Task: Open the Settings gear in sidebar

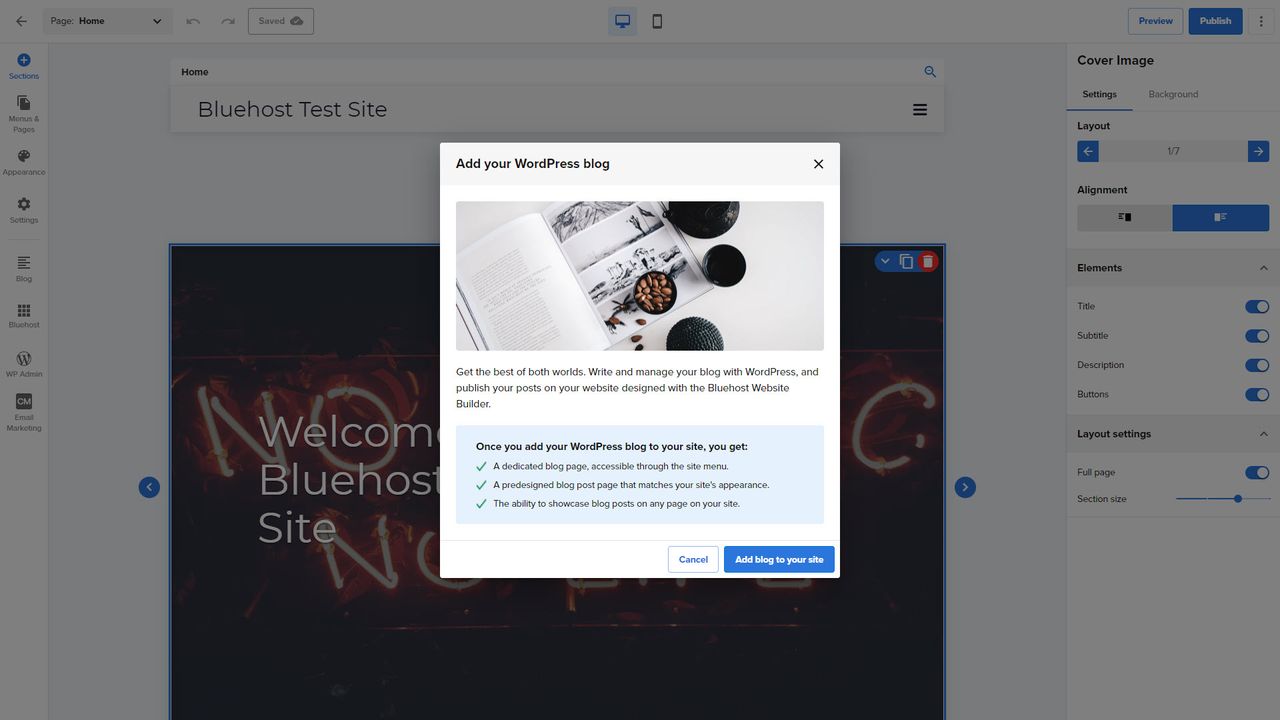Action: [x=24, y=211]
